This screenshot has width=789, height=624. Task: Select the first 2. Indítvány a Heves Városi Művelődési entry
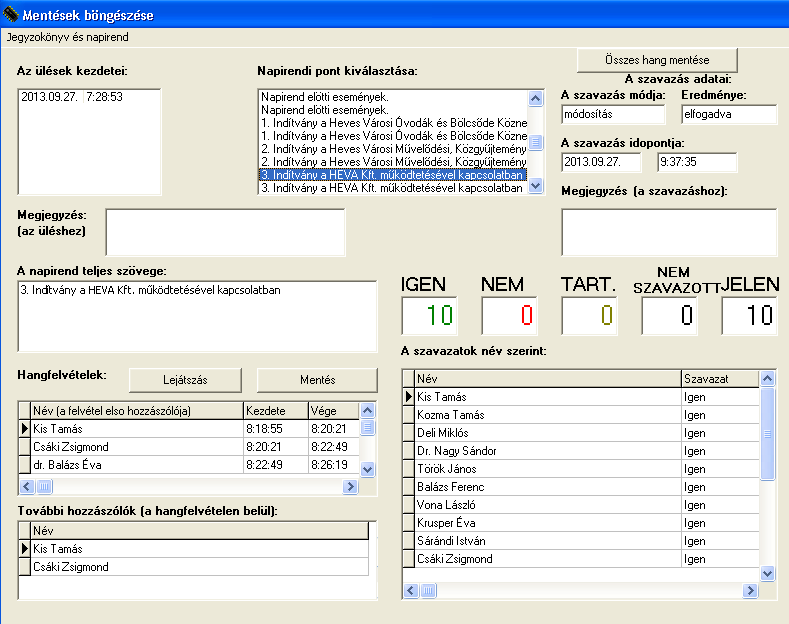pos(393,149)
